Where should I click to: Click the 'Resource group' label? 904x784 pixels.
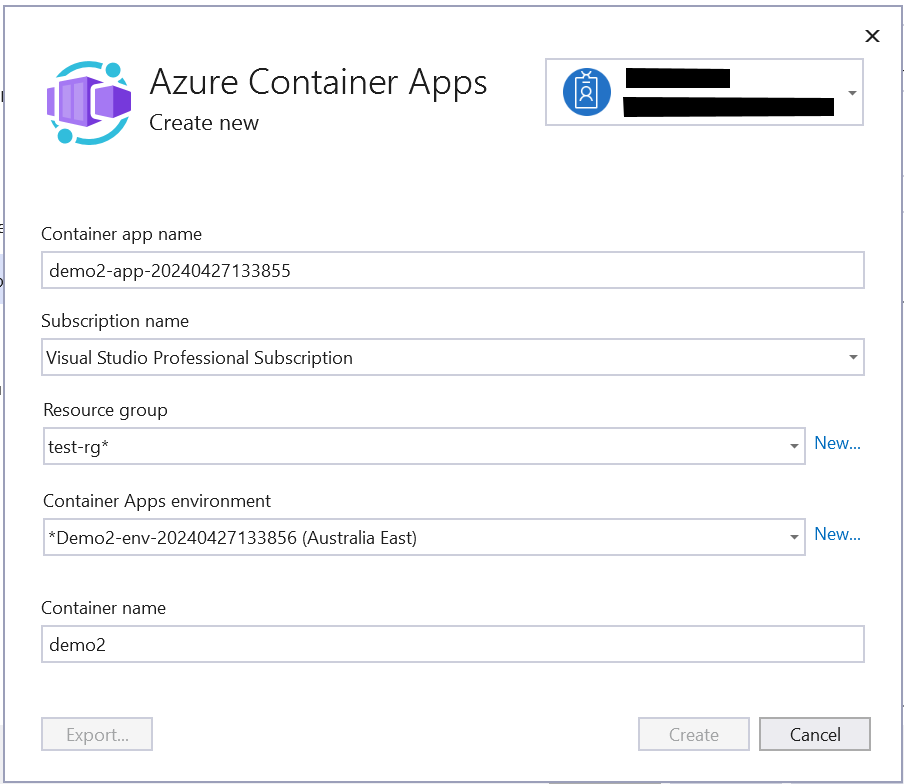[106, 410]
